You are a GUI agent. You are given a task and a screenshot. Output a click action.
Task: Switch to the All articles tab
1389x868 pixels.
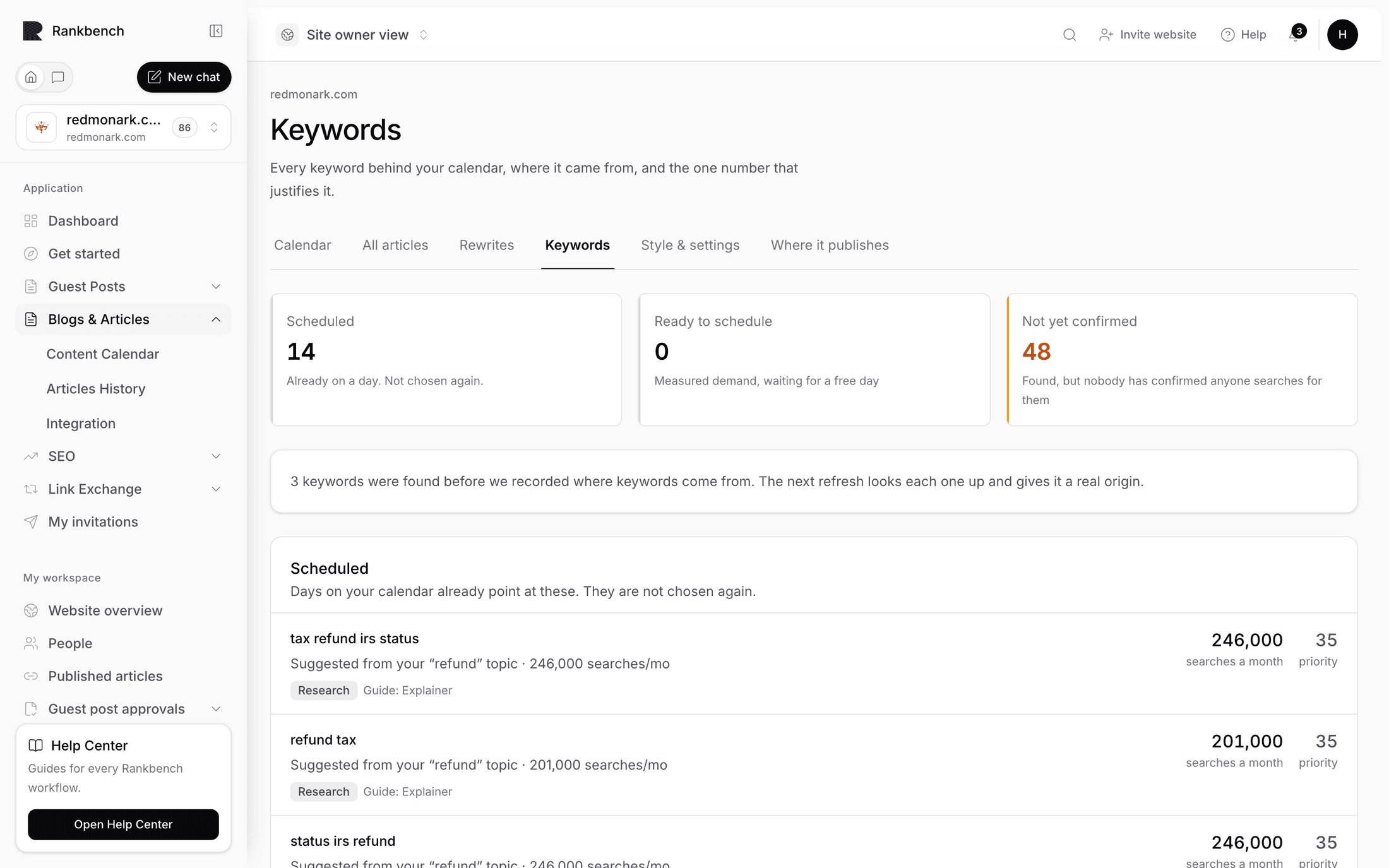click(395, 245)
